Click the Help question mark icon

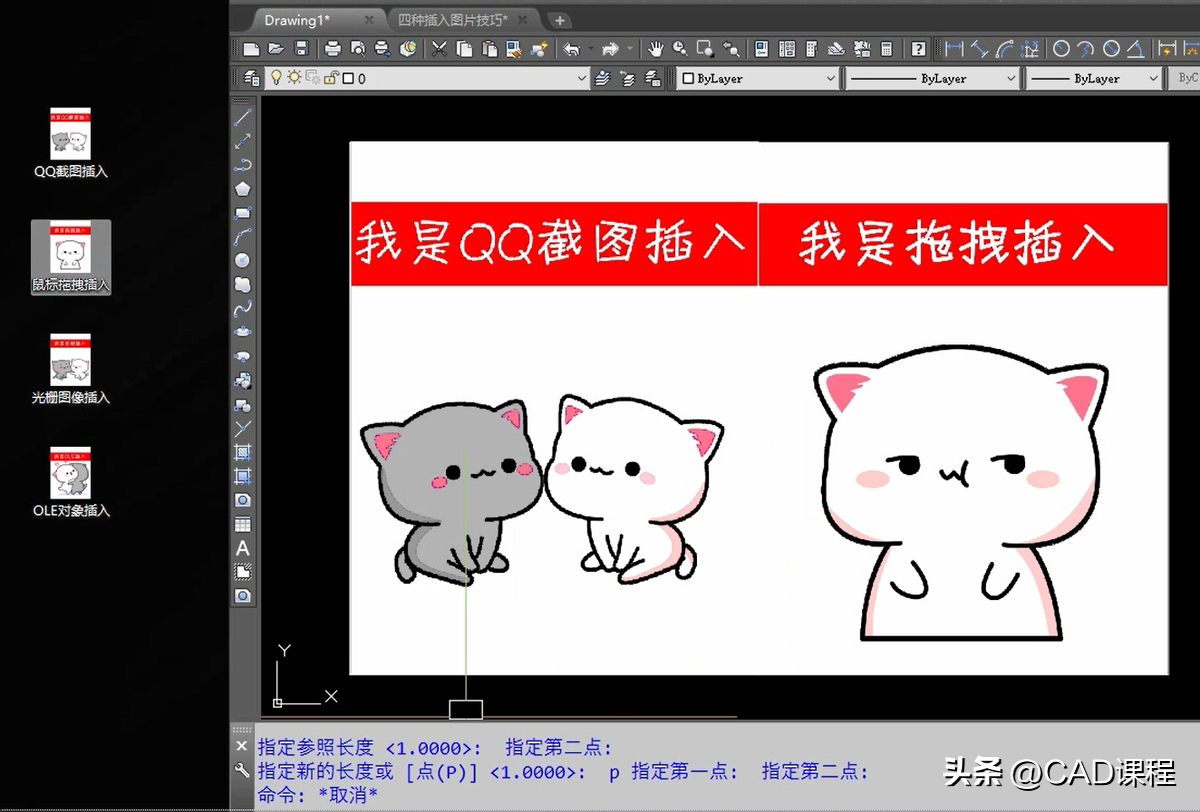click(x=918, y=48)
